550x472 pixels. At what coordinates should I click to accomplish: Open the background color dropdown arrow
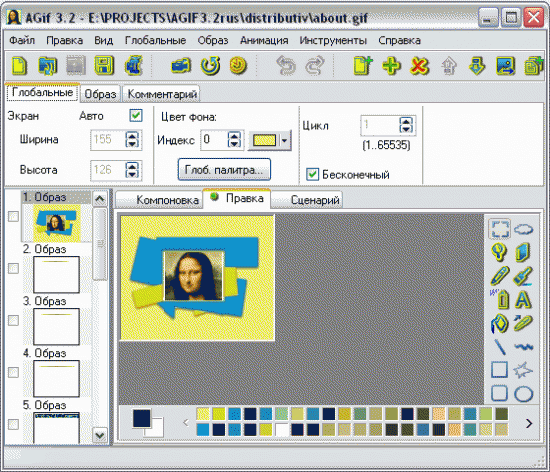284,141
